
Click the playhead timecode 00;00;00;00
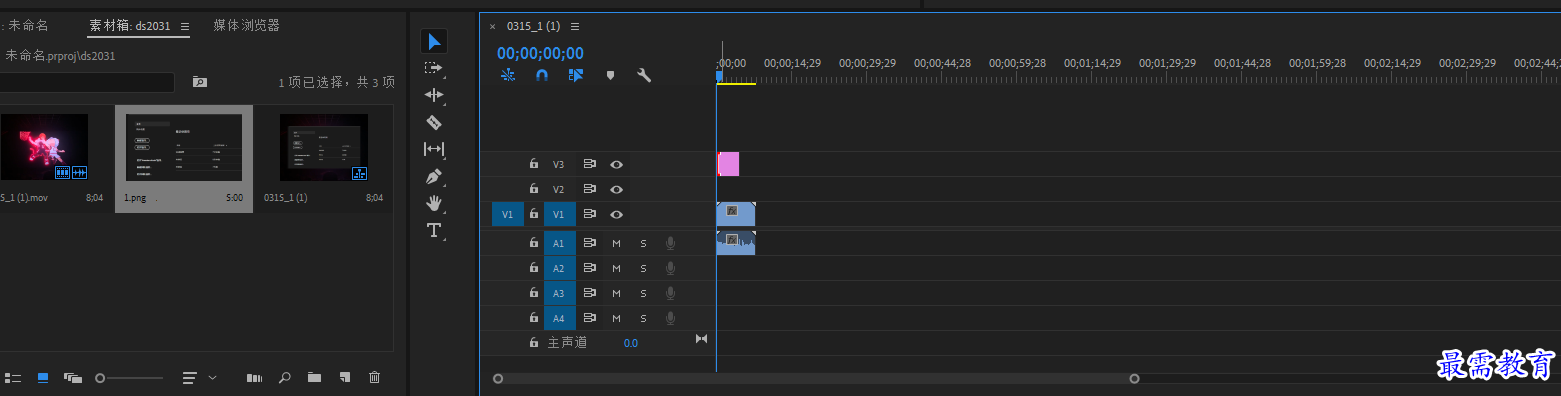[540, 54]
